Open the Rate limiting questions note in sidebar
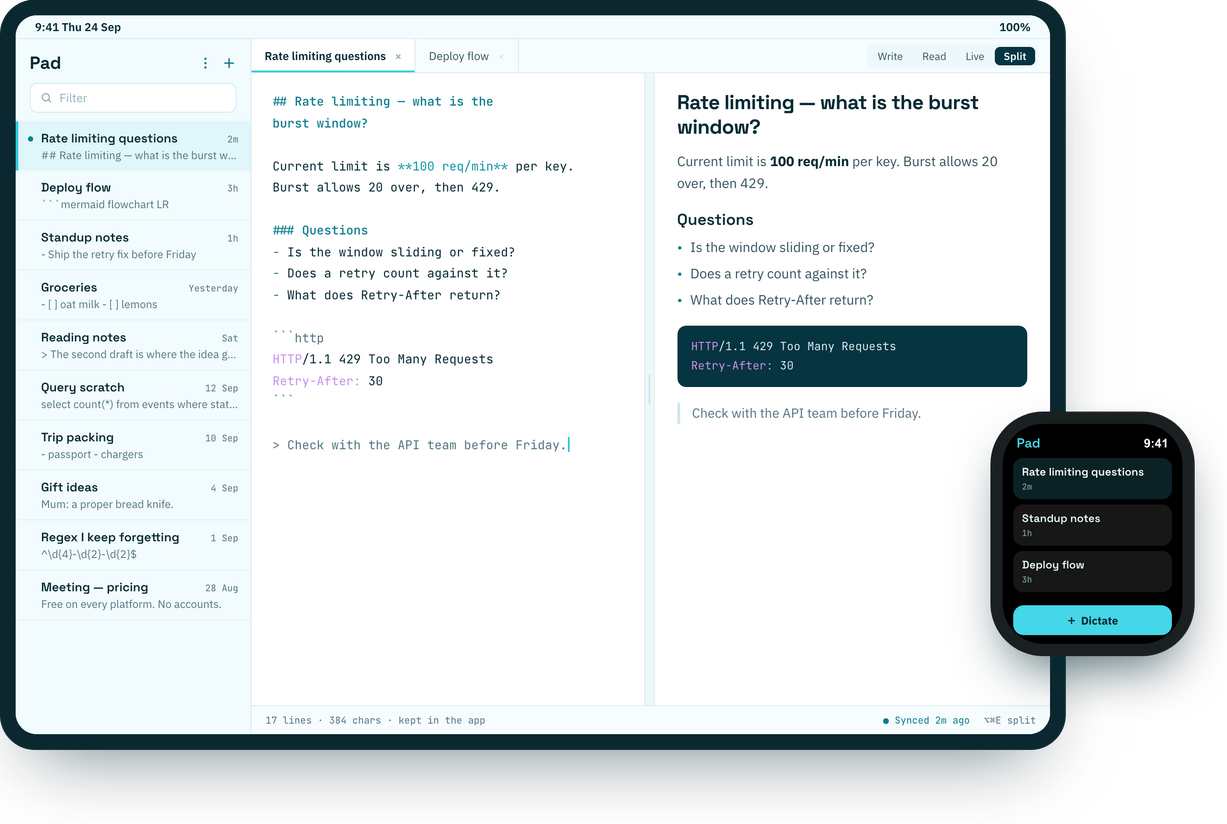This screenshot has height=824, width=1227. (134, 146)
